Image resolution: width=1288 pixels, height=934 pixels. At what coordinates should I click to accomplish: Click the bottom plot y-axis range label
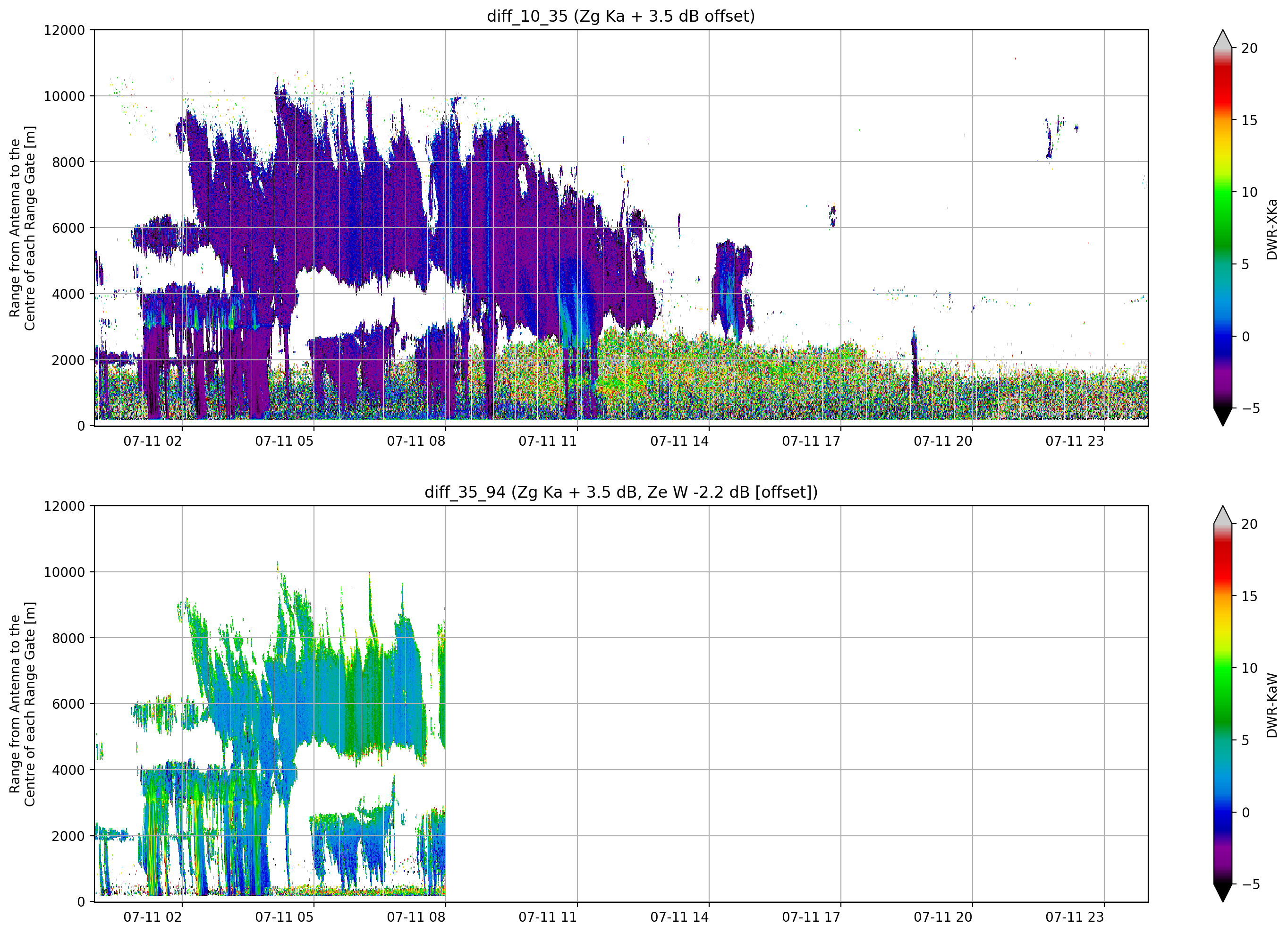(x=22, y=705)
